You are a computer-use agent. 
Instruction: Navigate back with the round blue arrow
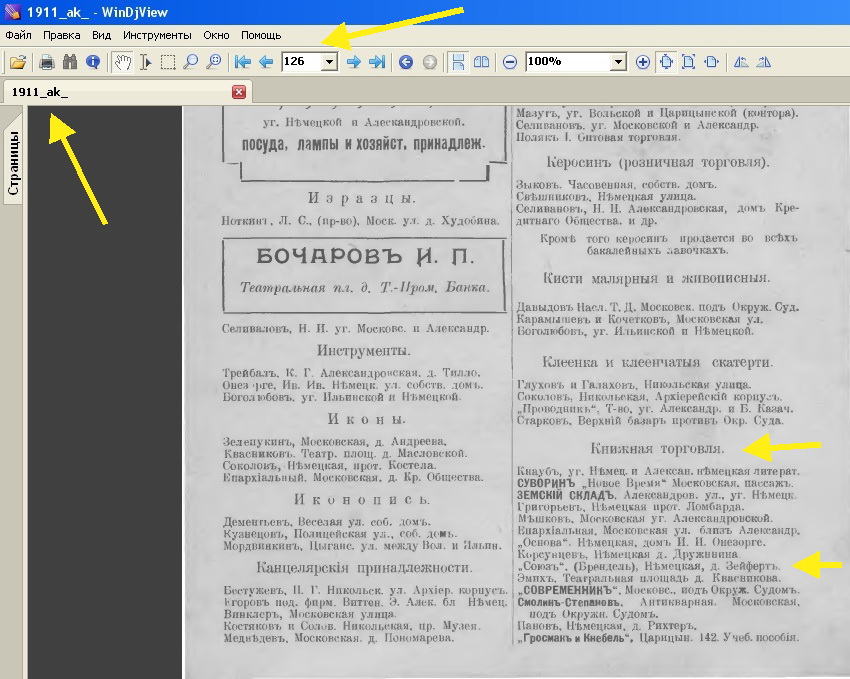click(x=405, y=62)
